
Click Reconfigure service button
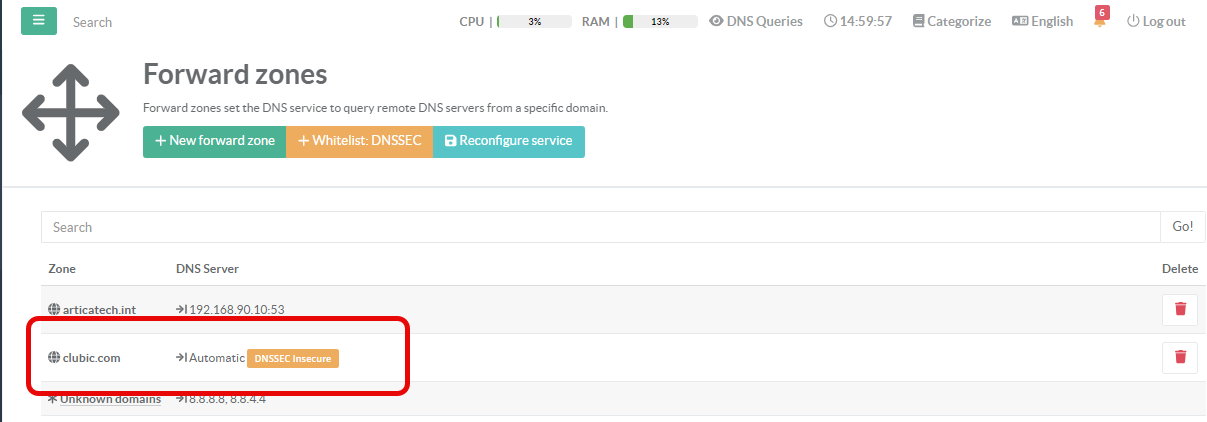click(x=508, y=141)
